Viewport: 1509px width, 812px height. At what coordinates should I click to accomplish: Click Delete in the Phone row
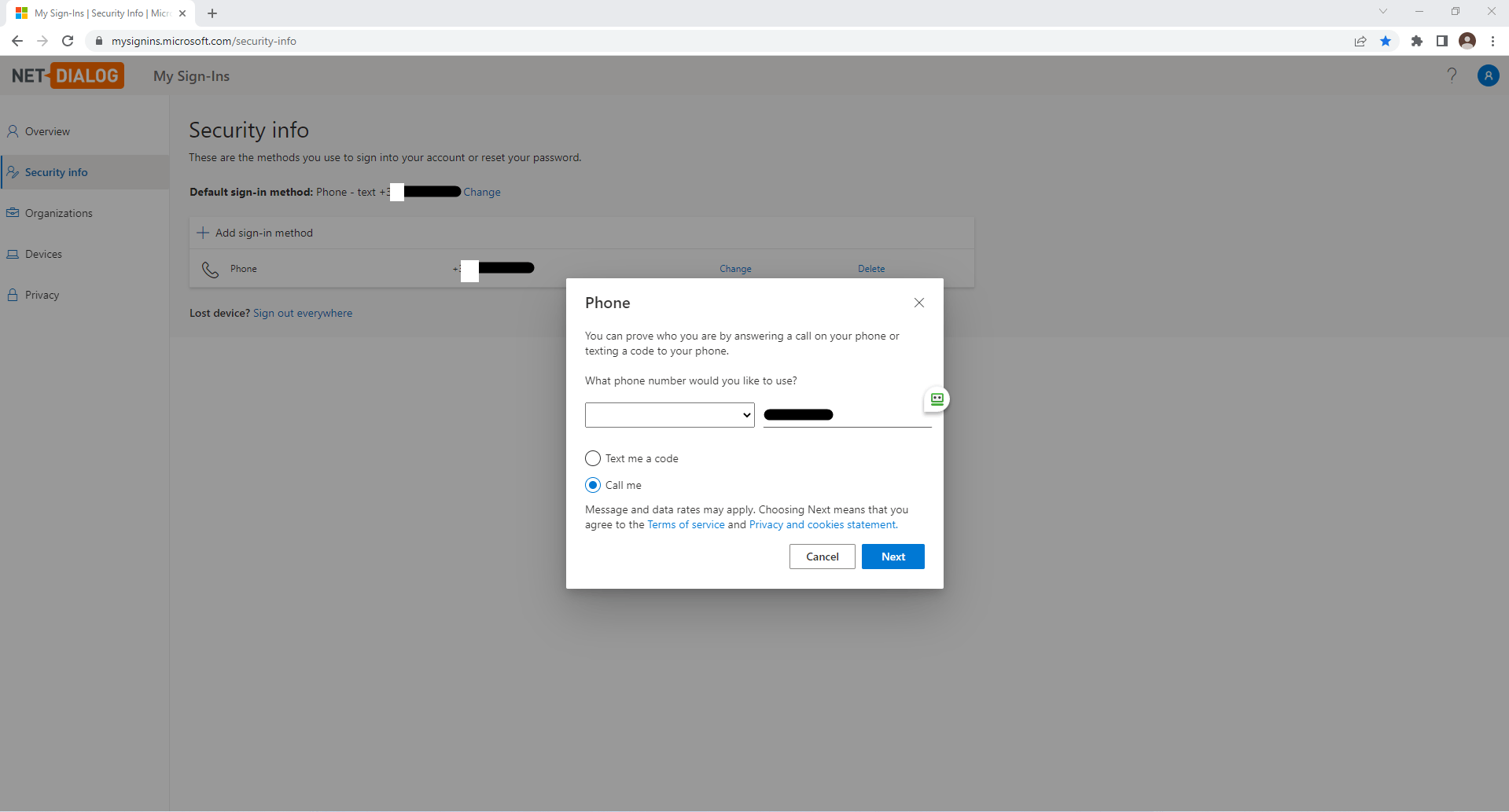871,269
